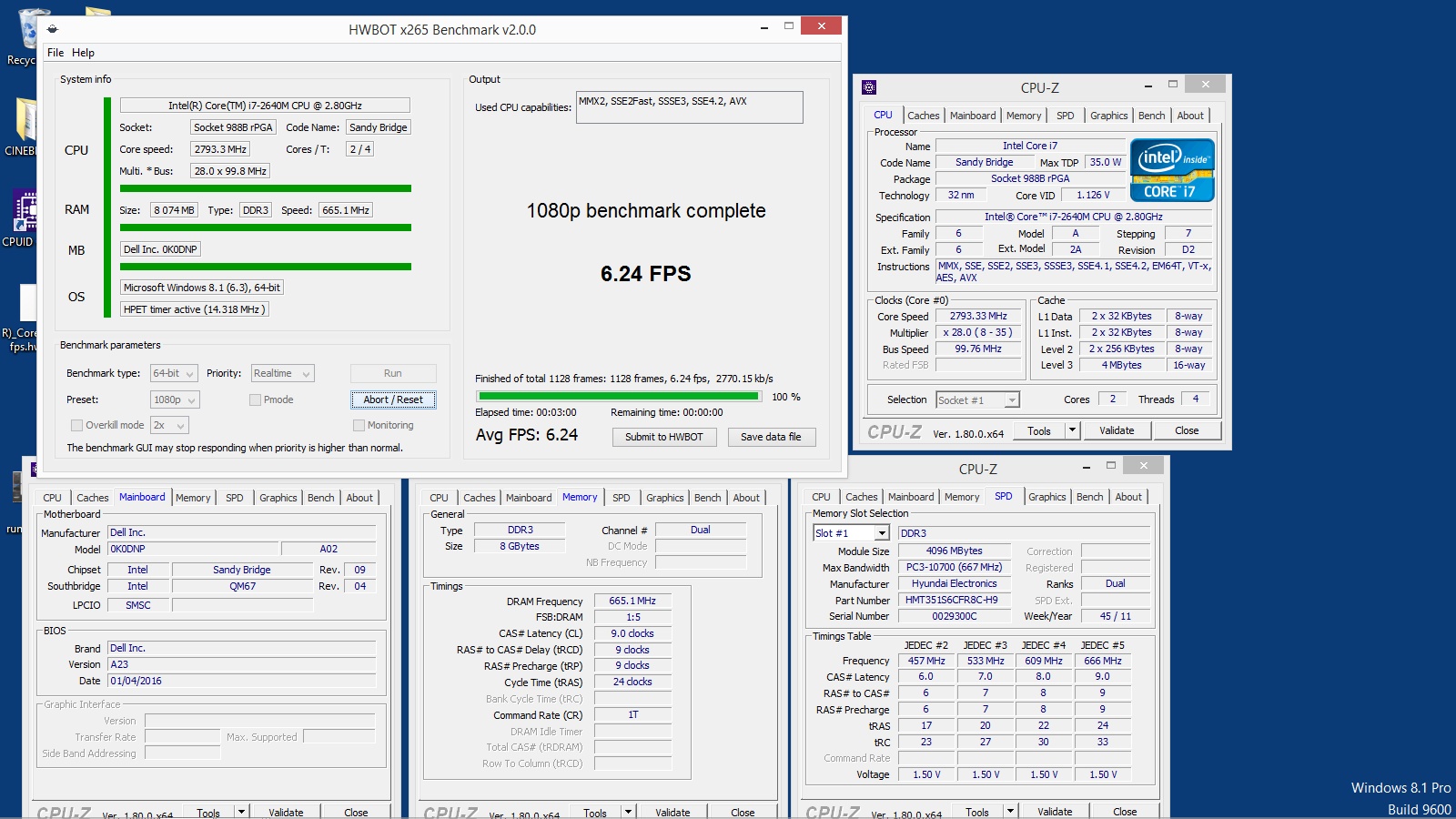Expand Tools dropdown arrow in Memory CPU-Z window

pyautogui.click(x=628, y=811)
